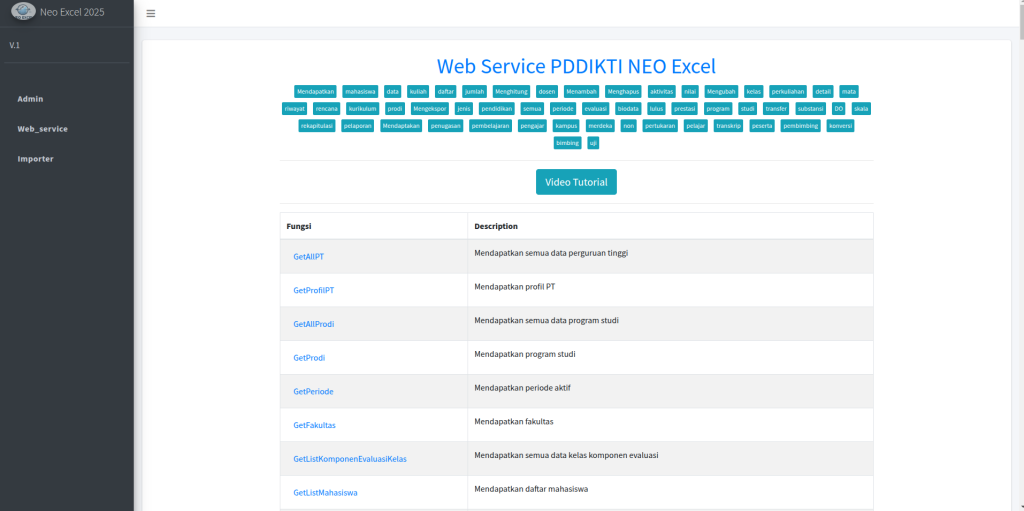Filter by the substansi tag
Image resolution: width=1024 pixels, height=511 pixels.
(x=810, y=108)
